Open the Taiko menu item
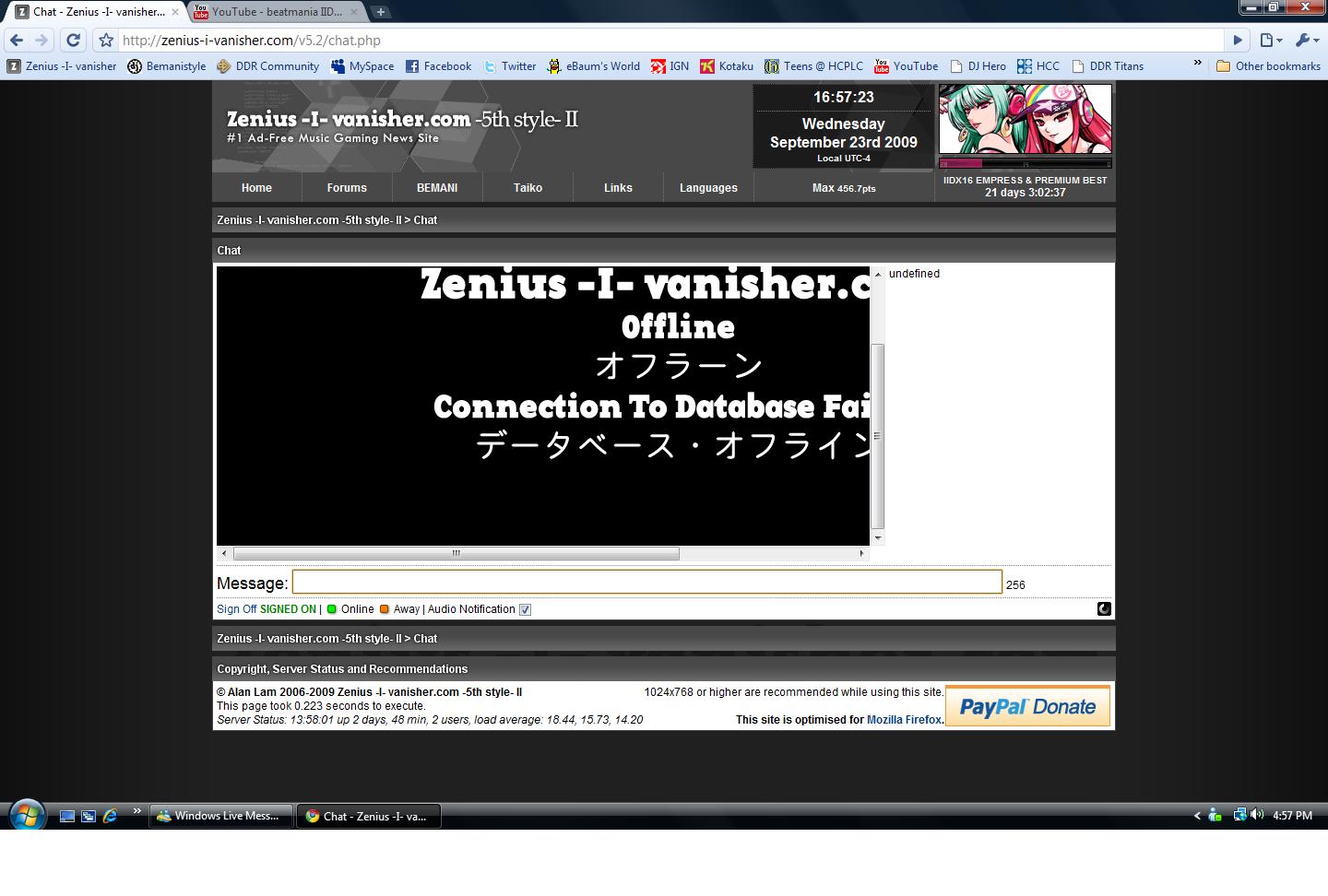The image size is (1328, 896). 528,187
